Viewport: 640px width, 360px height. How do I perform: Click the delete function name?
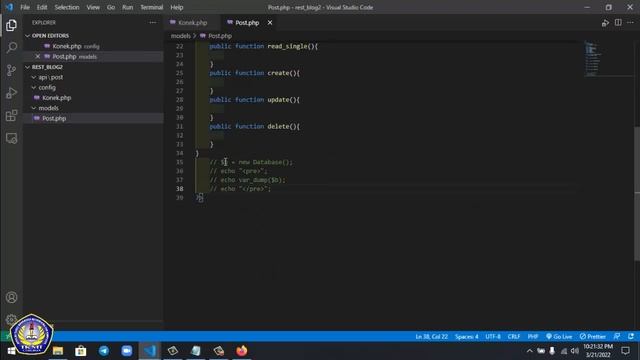click(278, 127)
